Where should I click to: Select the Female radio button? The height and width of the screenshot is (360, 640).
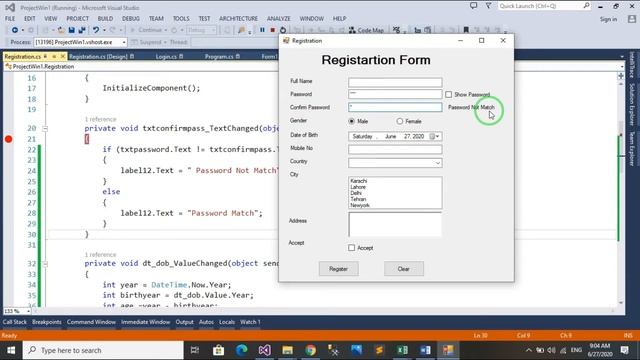[x=400, y=121]
